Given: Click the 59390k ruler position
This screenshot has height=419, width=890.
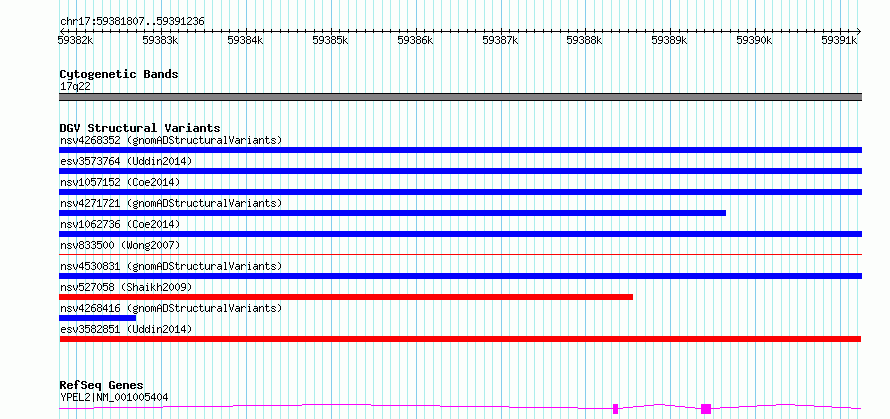Looking at the screenshot, I should pos(755,40).
